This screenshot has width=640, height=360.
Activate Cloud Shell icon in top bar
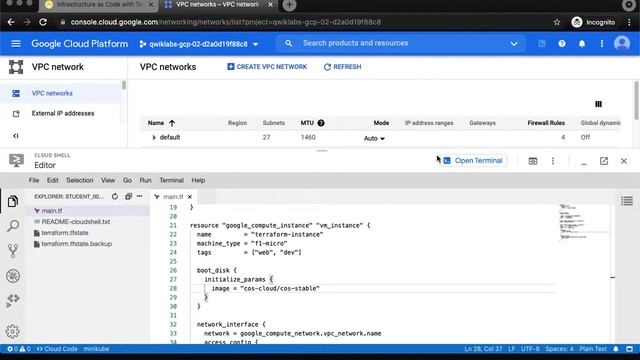tap(542, 44)
